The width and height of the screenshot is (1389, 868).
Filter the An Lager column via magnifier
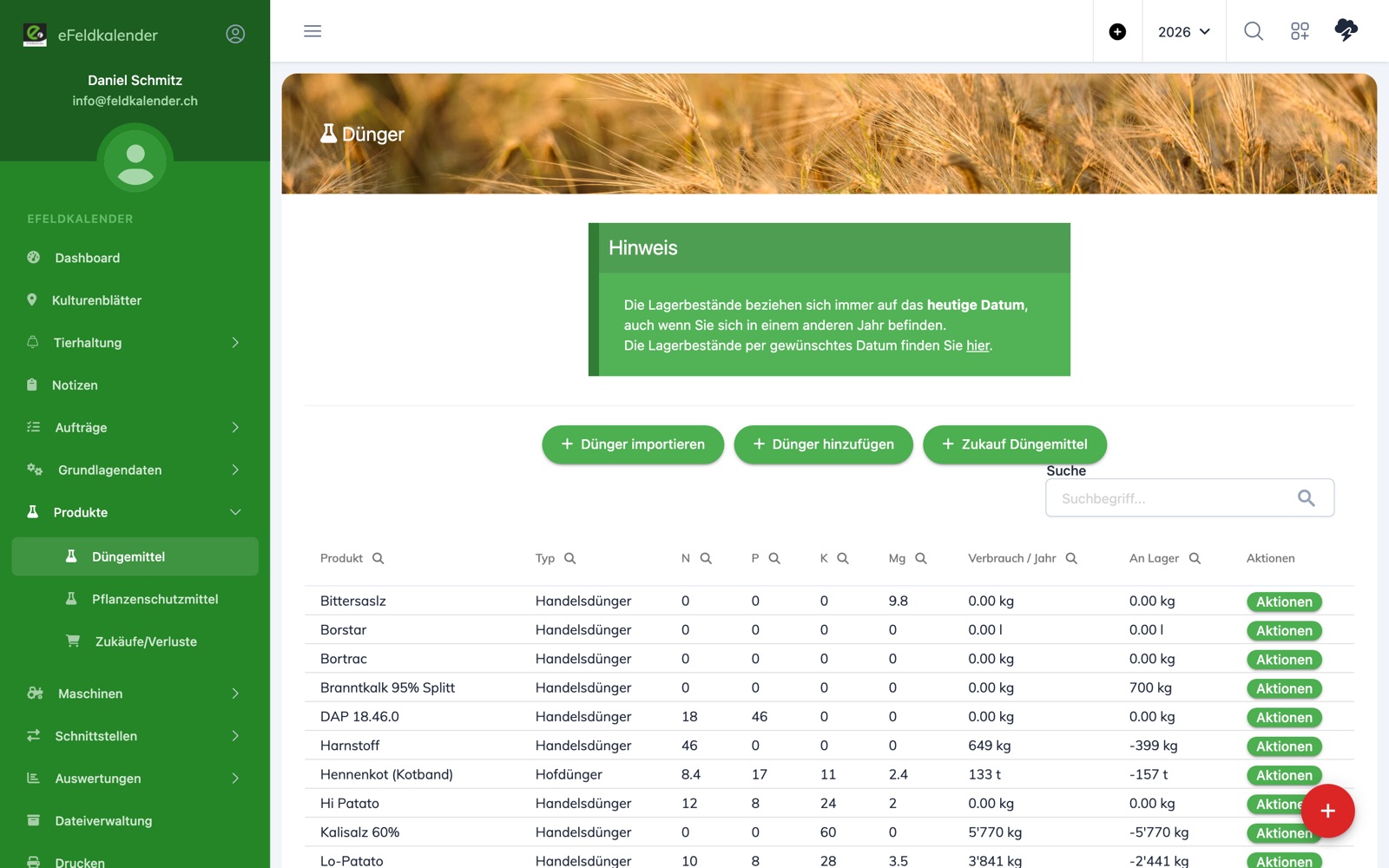tap(1195, 558)
